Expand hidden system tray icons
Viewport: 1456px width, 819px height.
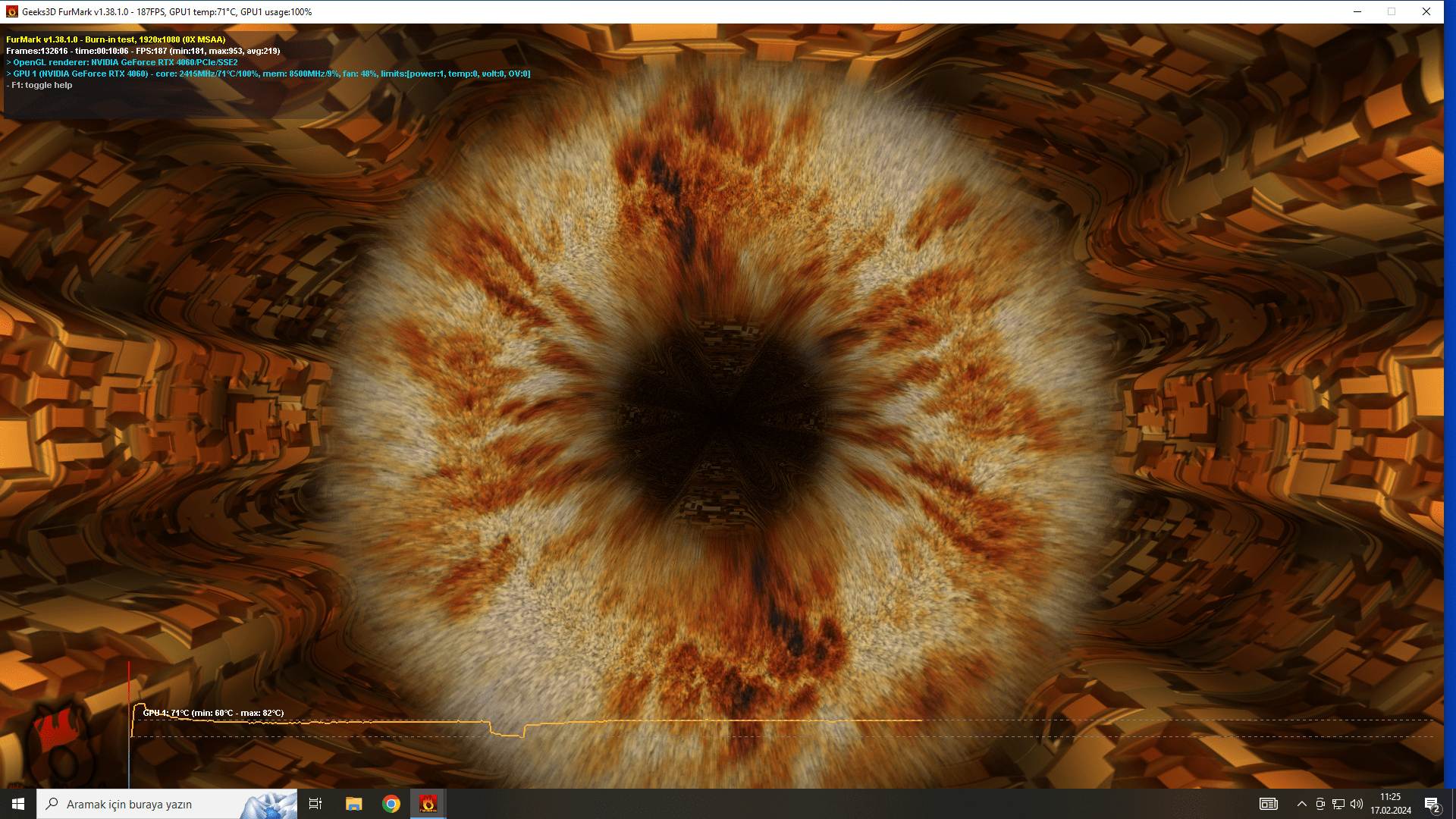[1302, 804]
